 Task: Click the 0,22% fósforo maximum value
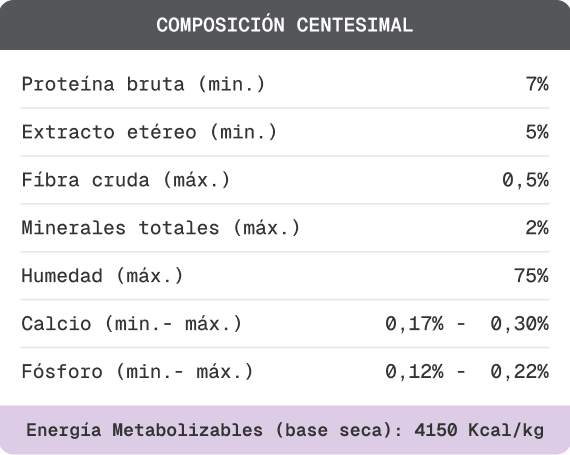pyautogui.click(x=520, y=372)
